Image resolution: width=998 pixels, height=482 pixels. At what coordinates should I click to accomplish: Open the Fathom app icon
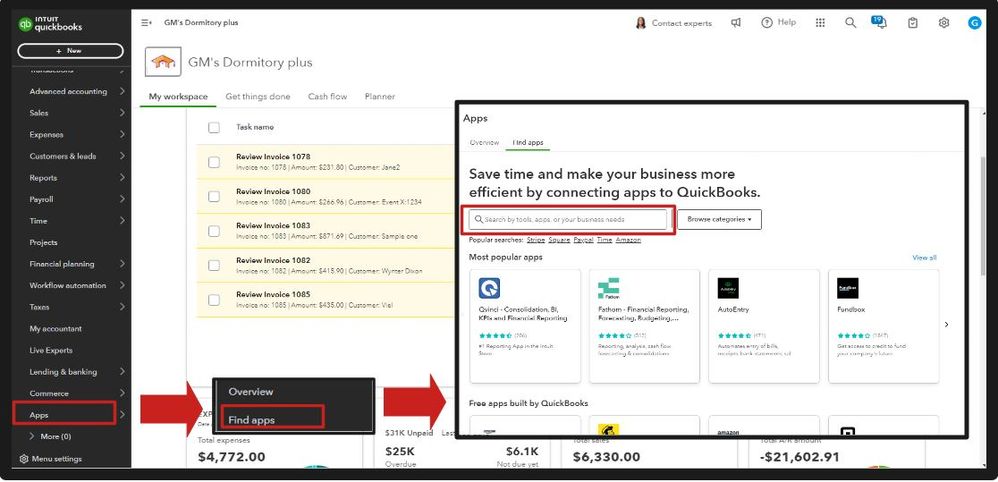click(x=608, y=288)
